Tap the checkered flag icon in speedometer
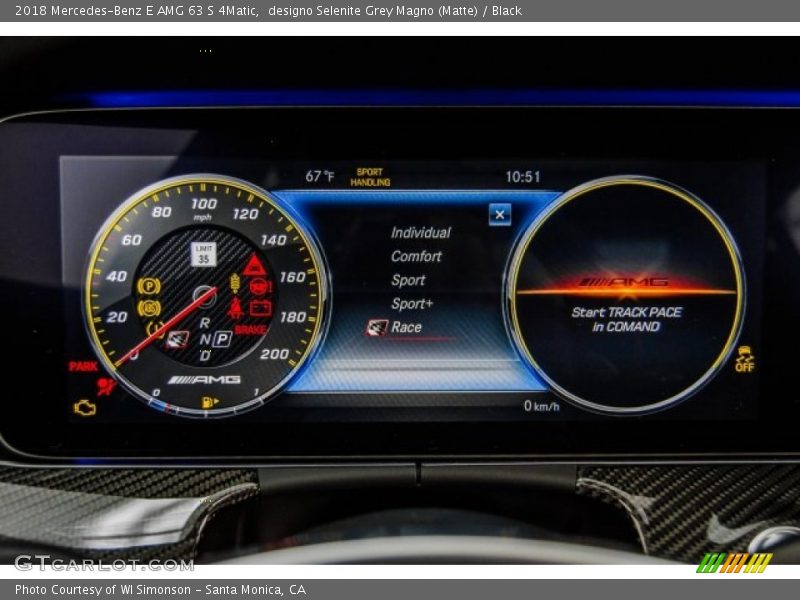The width and height of the screenshot is (800, 600). (x=177, y=339)
